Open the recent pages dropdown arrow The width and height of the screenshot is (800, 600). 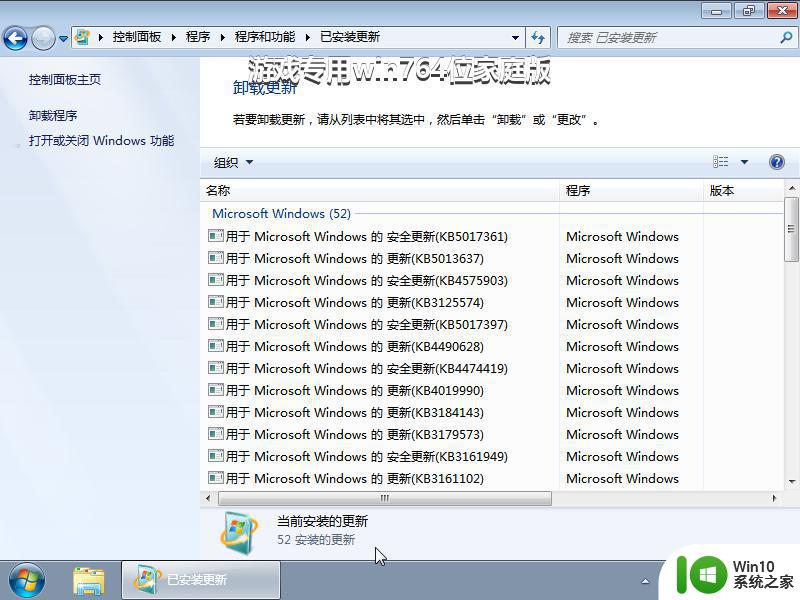(x=64, y=38)
